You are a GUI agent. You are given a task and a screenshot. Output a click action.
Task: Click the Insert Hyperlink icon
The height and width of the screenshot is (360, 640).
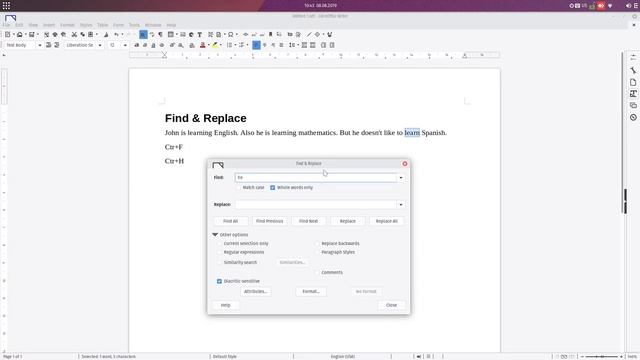245,35
